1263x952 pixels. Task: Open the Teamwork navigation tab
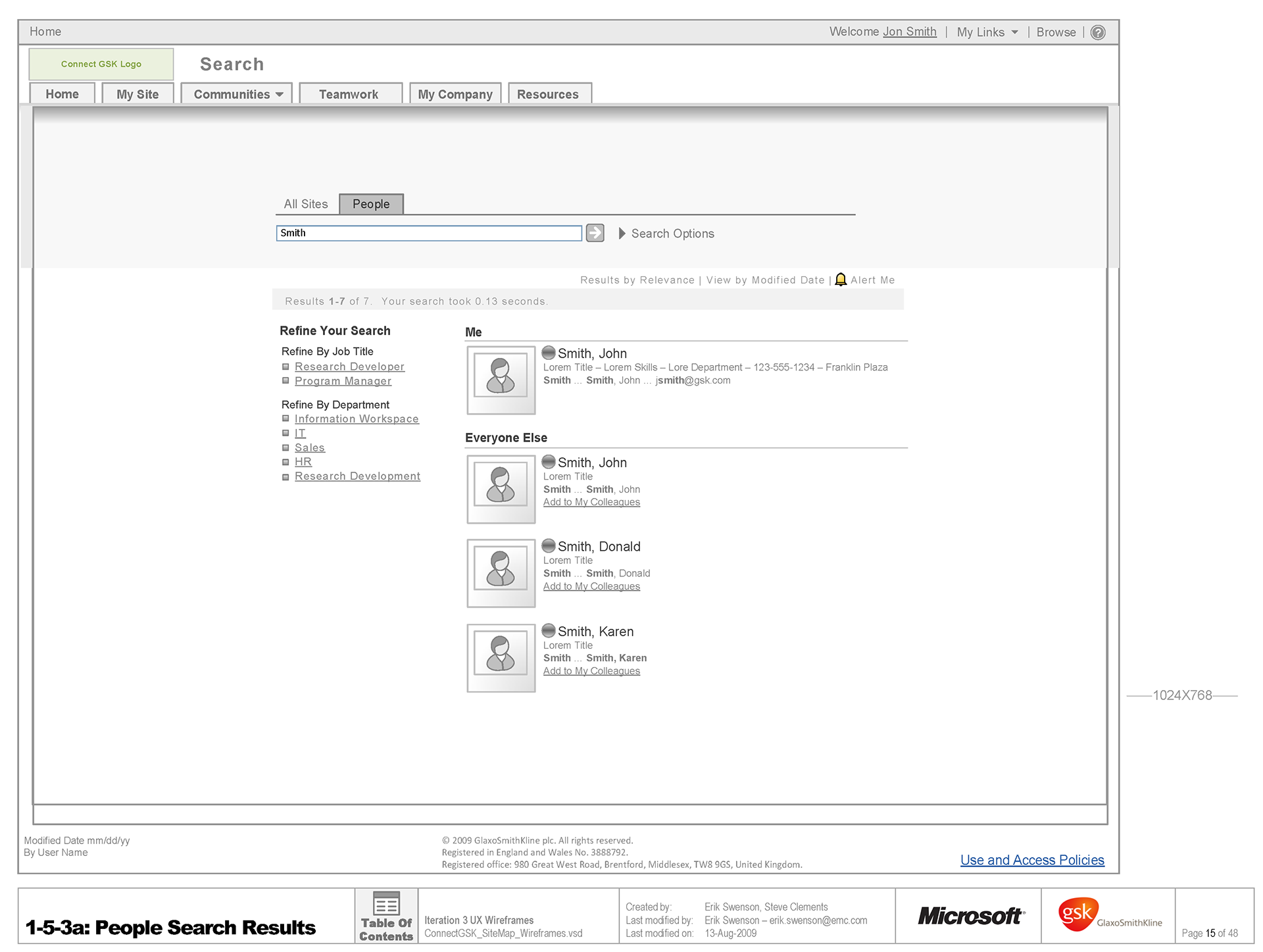click(x=349, y=94)
